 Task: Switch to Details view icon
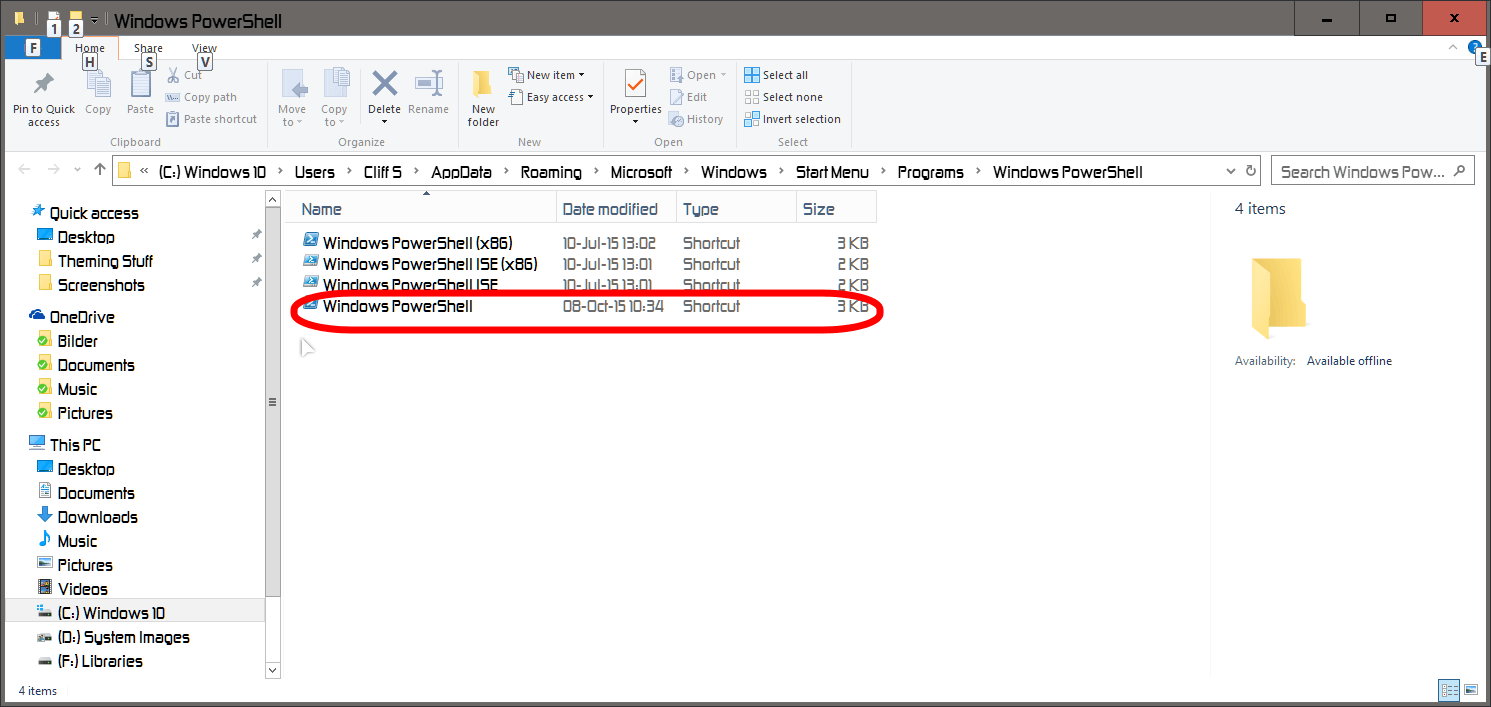click(x=1449, y=690)
